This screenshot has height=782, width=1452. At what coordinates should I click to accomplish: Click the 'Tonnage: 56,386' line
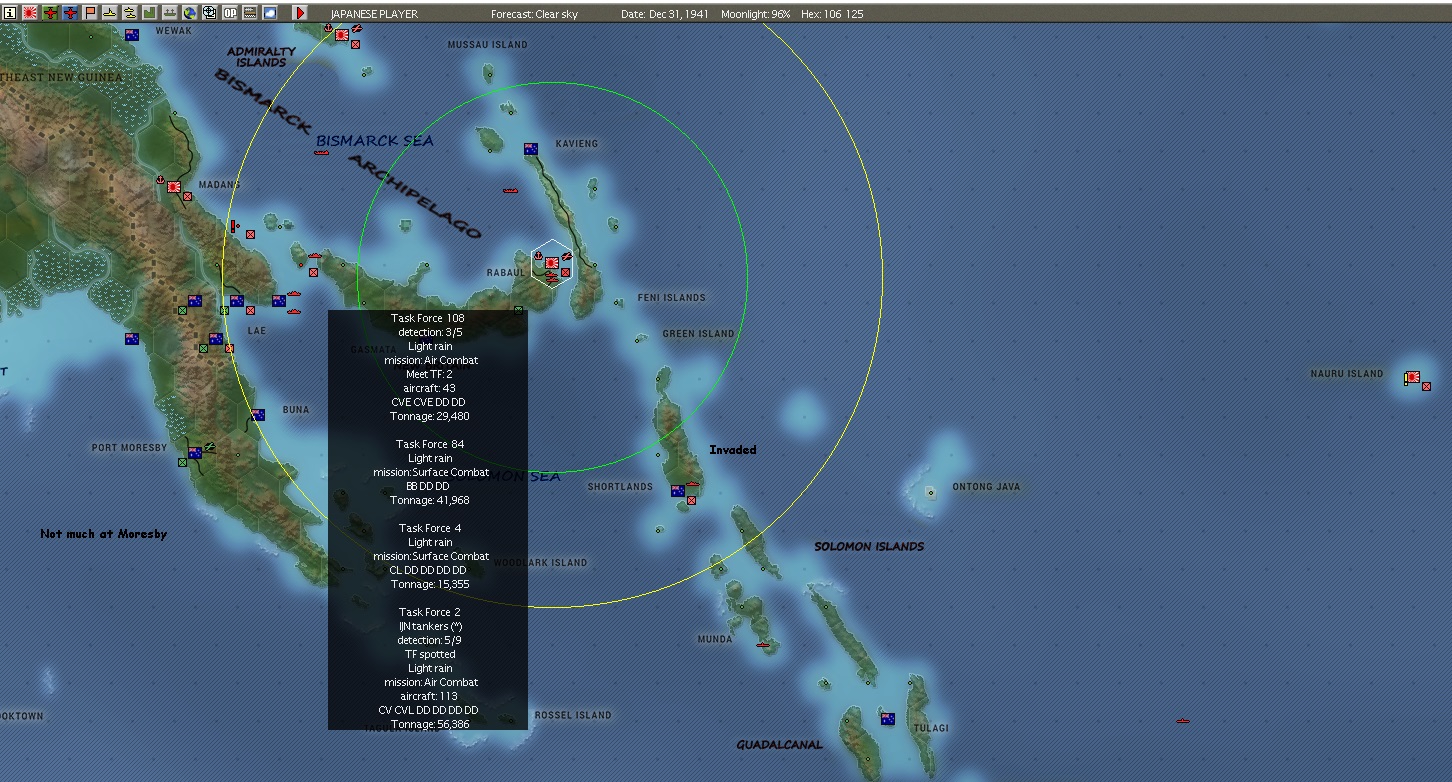click(430, 724)
